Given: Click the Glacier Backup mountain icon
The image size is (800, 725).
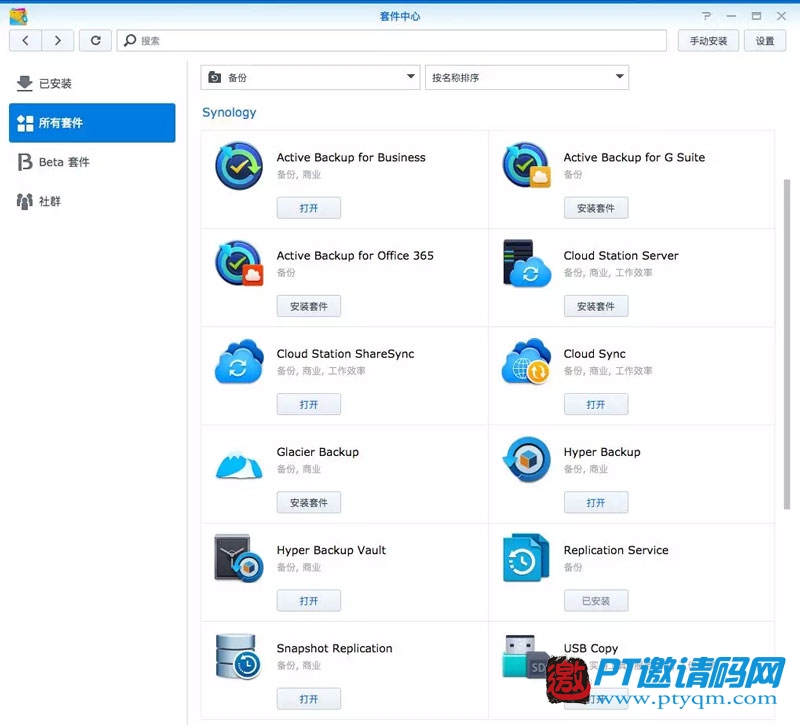Looking at the screenshot, I should pyautogui.click(x=239, y=461).
